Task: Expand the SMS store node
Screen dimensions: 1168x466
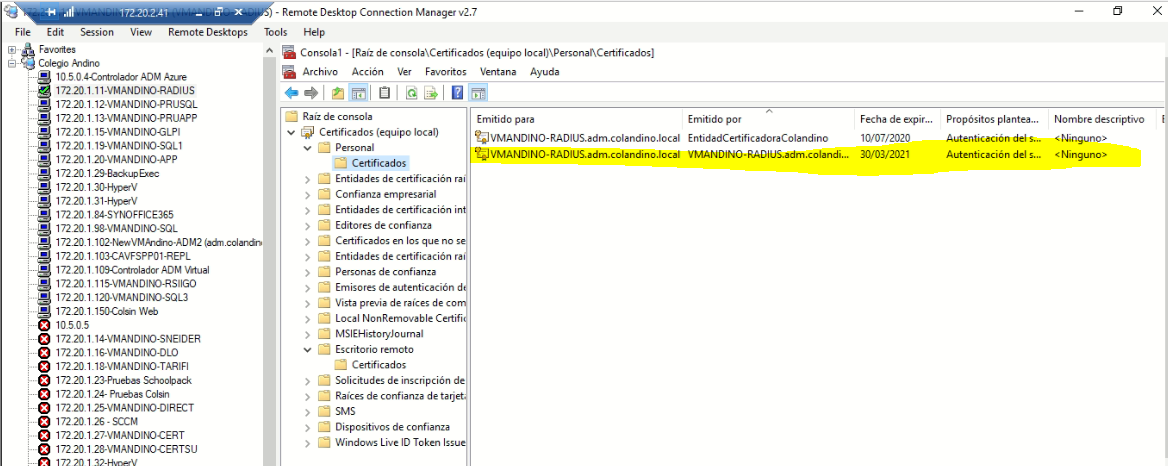Action: (x=308, y=411)
